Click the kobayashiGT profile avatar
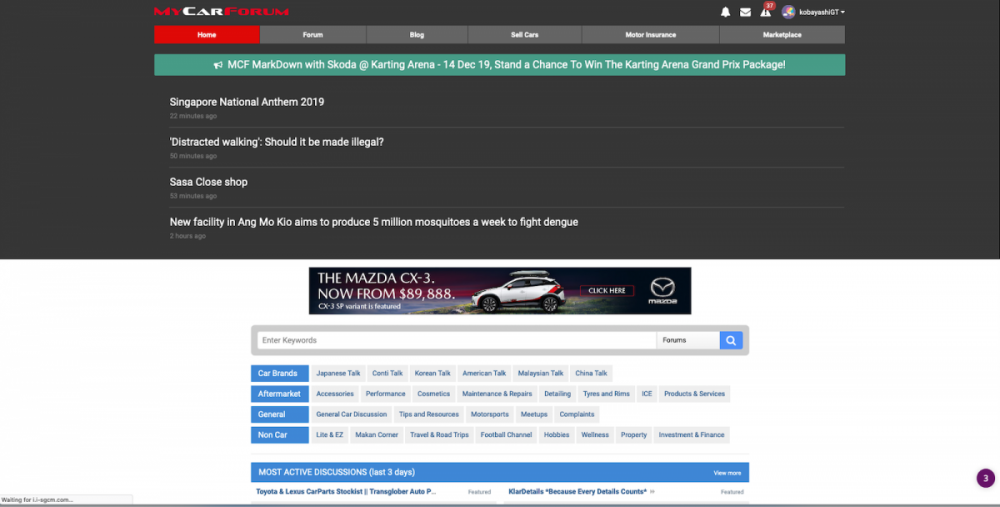Viewport: 1000px width, 507px height. click(x=788, y=12)
